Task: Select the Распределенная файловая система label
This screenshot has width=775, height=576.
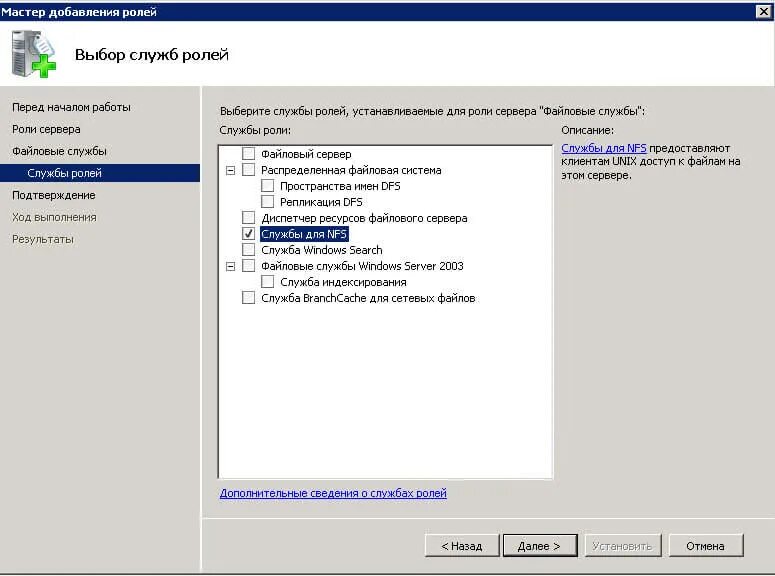Action: (351, 170)
